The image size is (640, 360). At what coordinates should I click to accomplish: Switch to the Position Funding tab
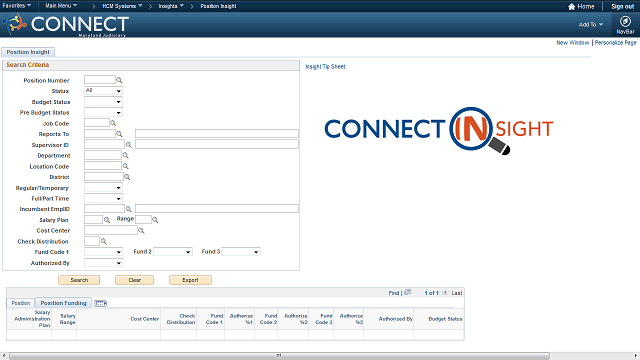click(x=63, y=303)
